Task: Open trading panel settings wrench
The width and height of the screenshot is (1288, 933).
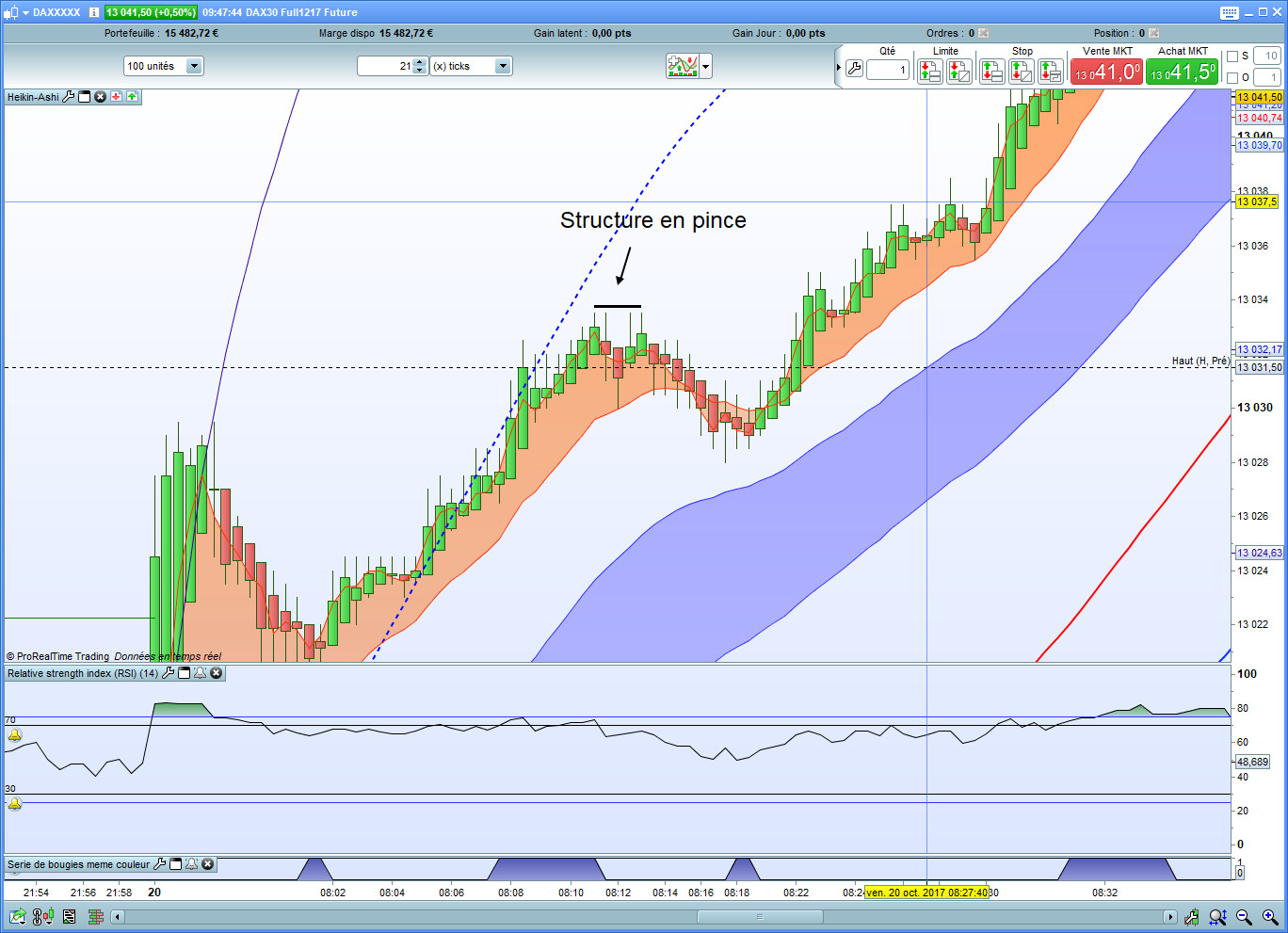Action: tap(854, 68)
